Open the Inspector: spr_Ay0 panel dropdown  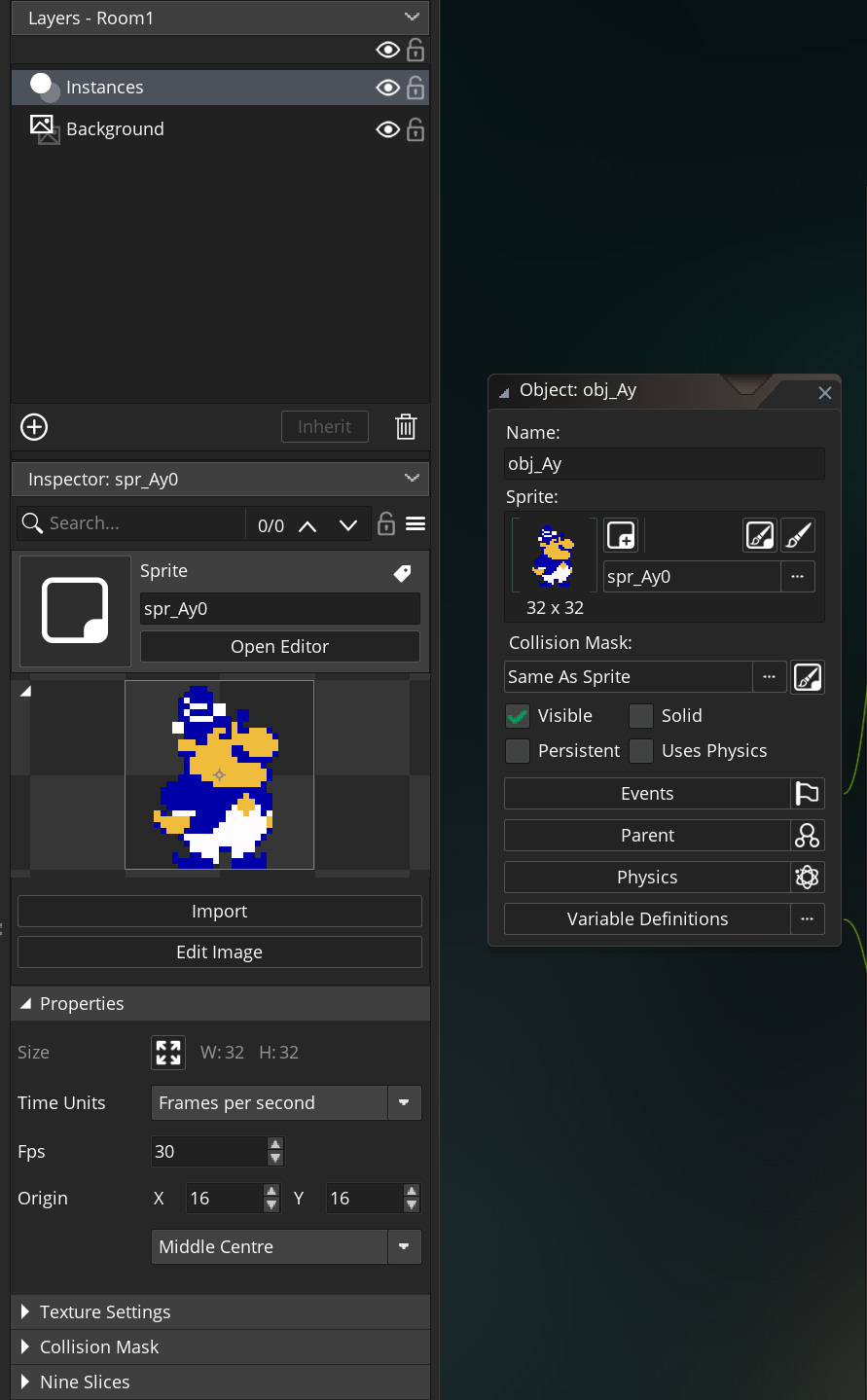point(412,479)
